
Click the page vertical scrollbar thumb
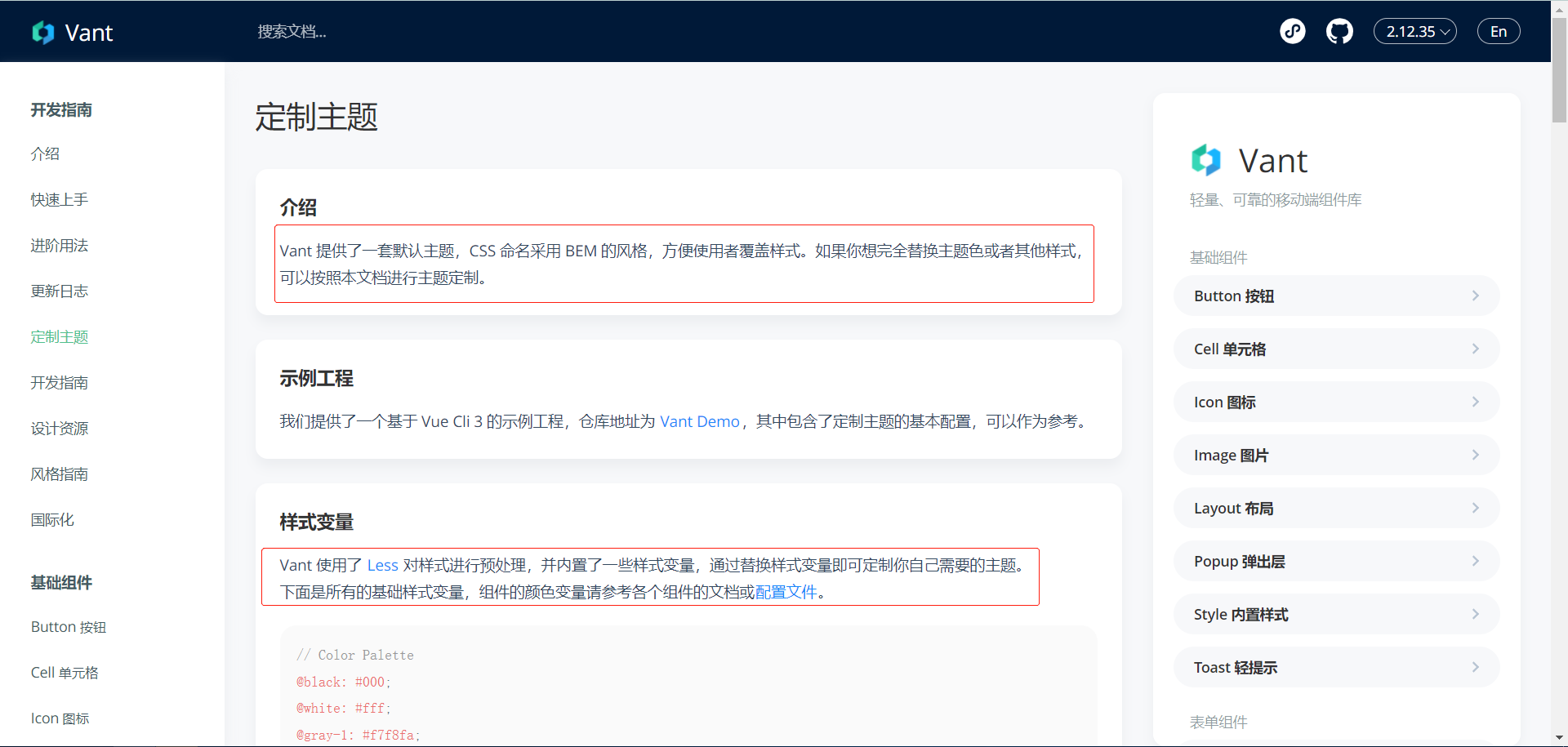pos(1559,69)
